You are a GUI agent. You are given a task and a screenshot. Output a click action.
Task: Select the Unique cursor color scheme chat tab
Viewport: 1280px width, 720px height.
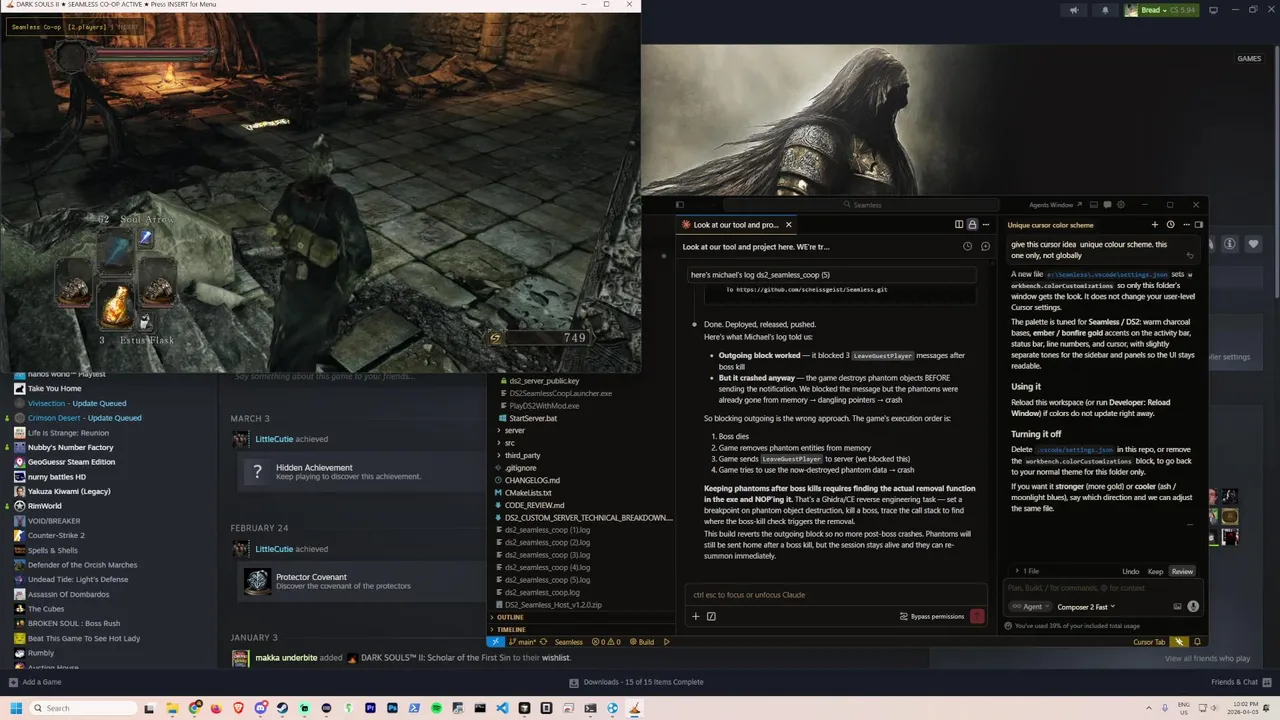click(x=1050, y=225)
